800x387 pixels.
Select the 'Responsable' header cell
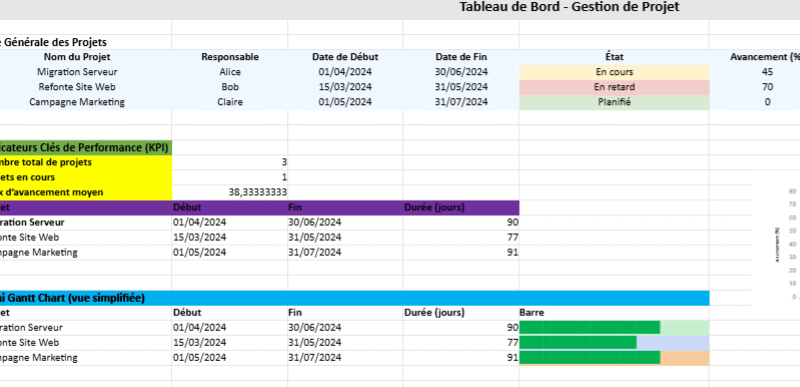click(230, 57)
